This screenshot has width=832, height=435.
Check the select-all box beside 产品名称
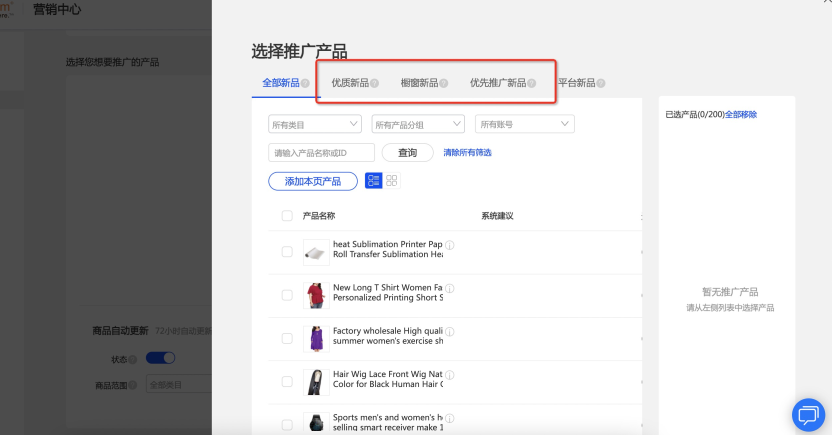click(287, 216)
